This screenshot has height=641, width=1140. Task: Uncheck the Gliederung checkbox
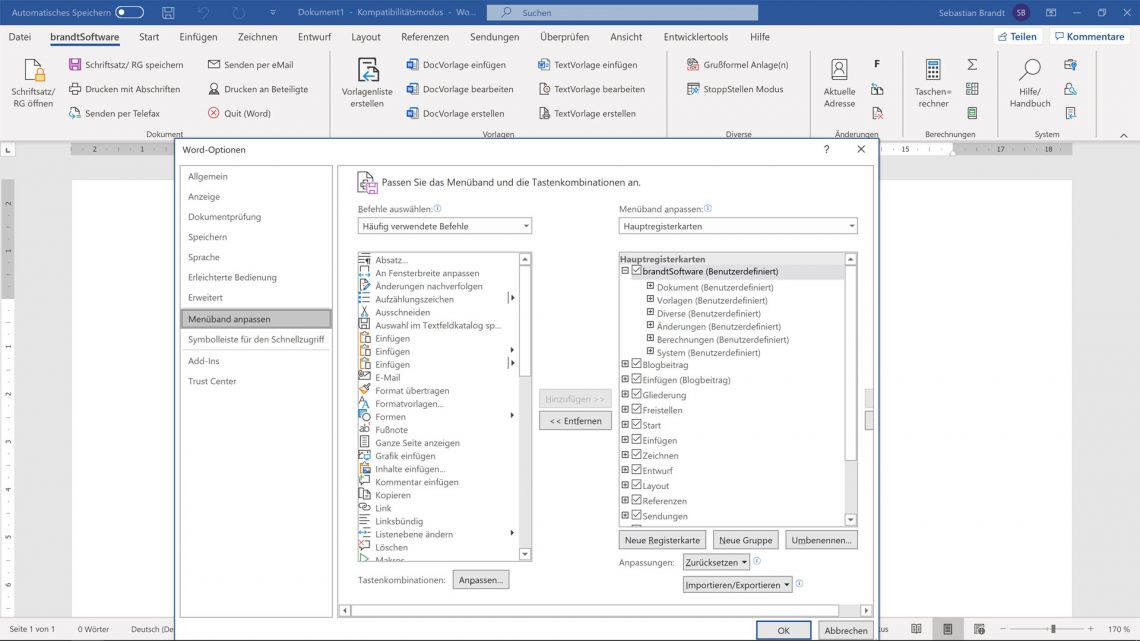(x=636, y=395)
